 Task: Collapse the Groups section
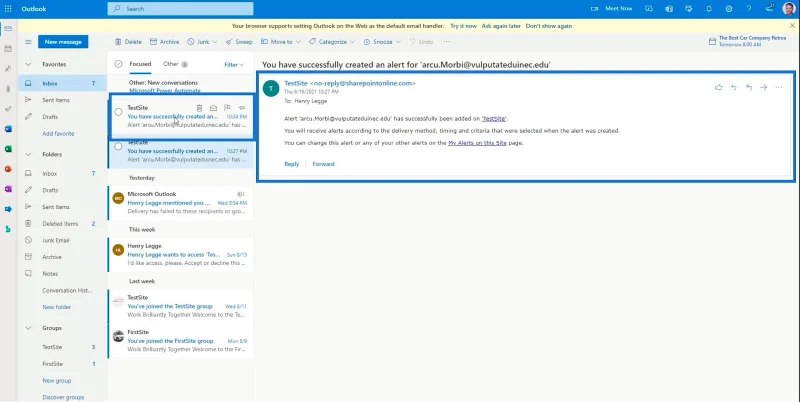pos(29,328)
